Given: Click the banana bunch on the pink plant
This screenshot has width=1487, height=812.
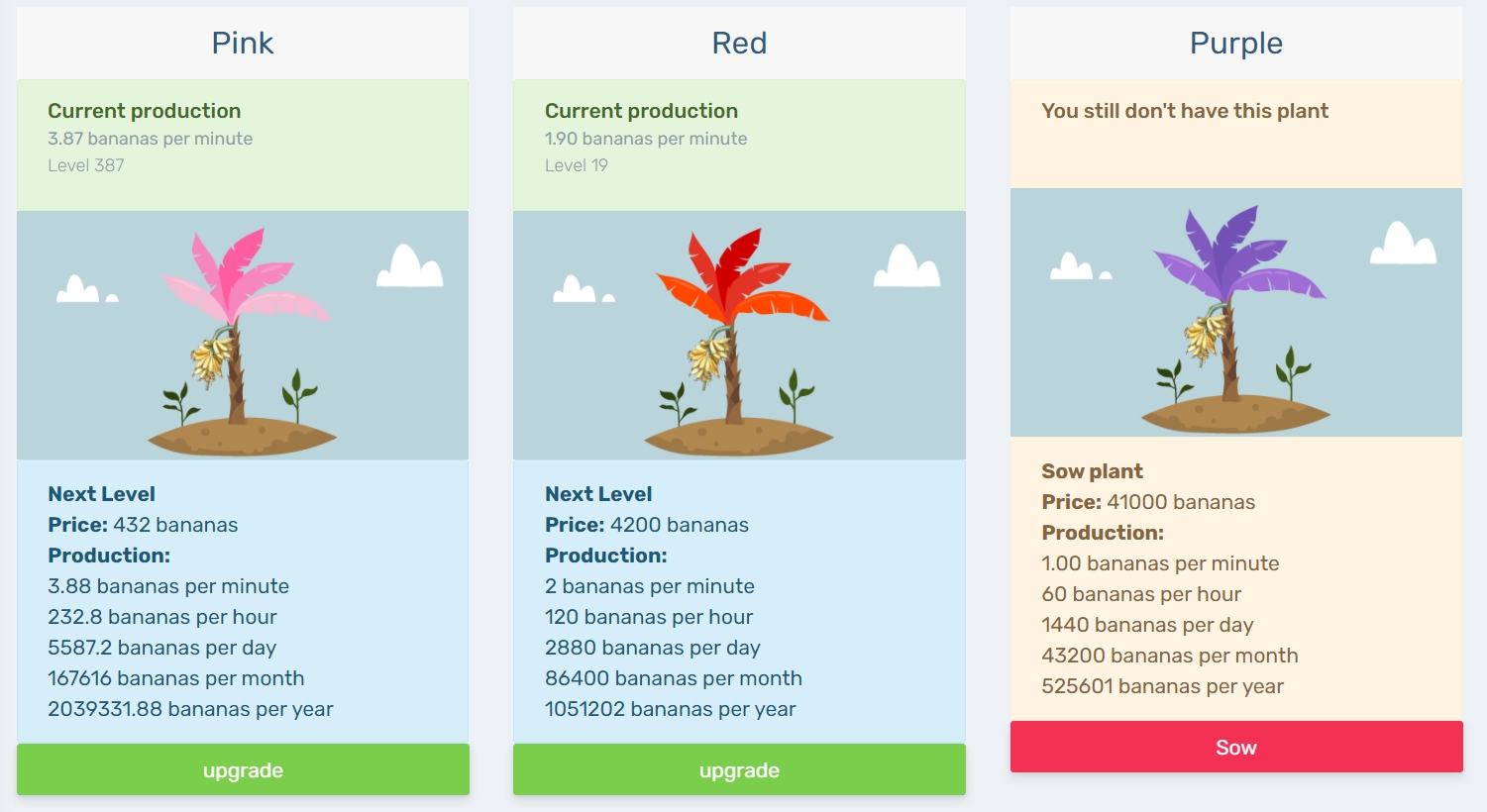Looking at the screenshot, I should [212, 357].
